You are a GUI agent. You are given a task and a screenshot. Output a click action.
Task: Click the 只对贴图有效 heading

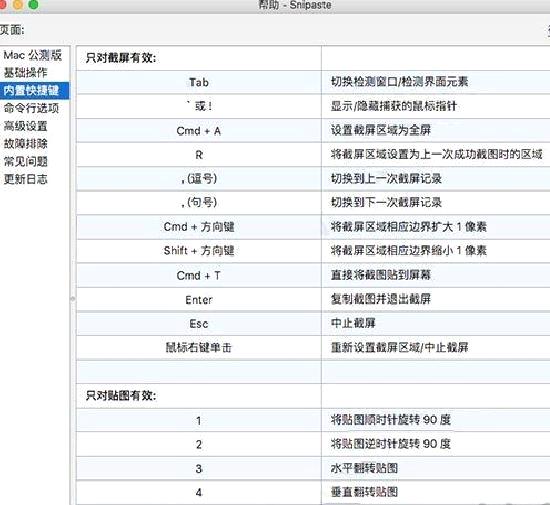coord(121,396)
